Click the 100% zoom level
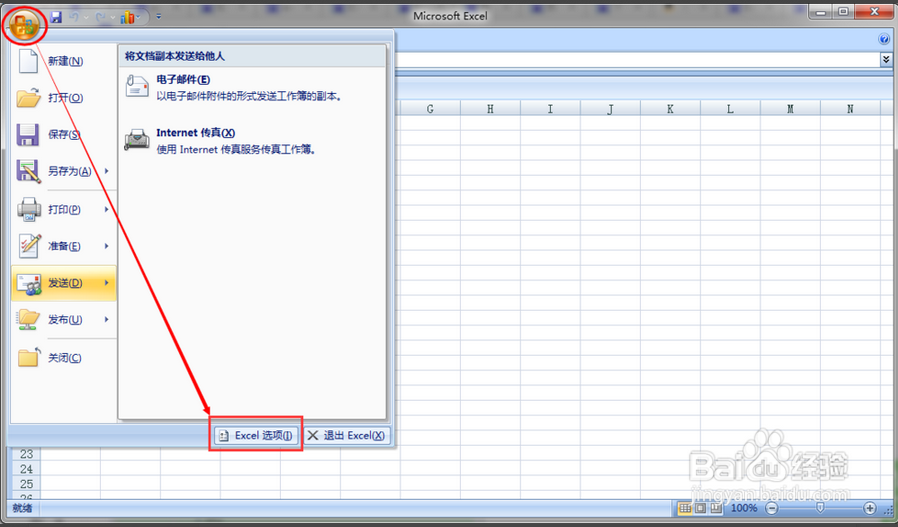 coord(744,508)
